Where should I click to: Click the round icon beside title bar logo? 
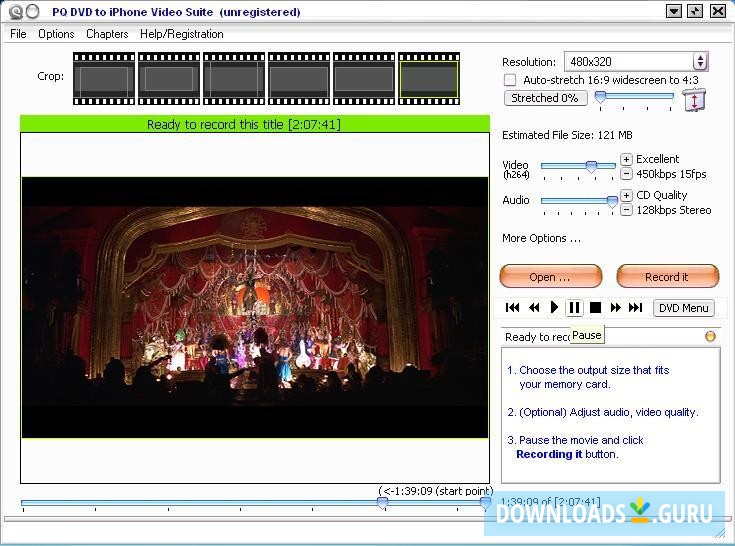point(32,11)
